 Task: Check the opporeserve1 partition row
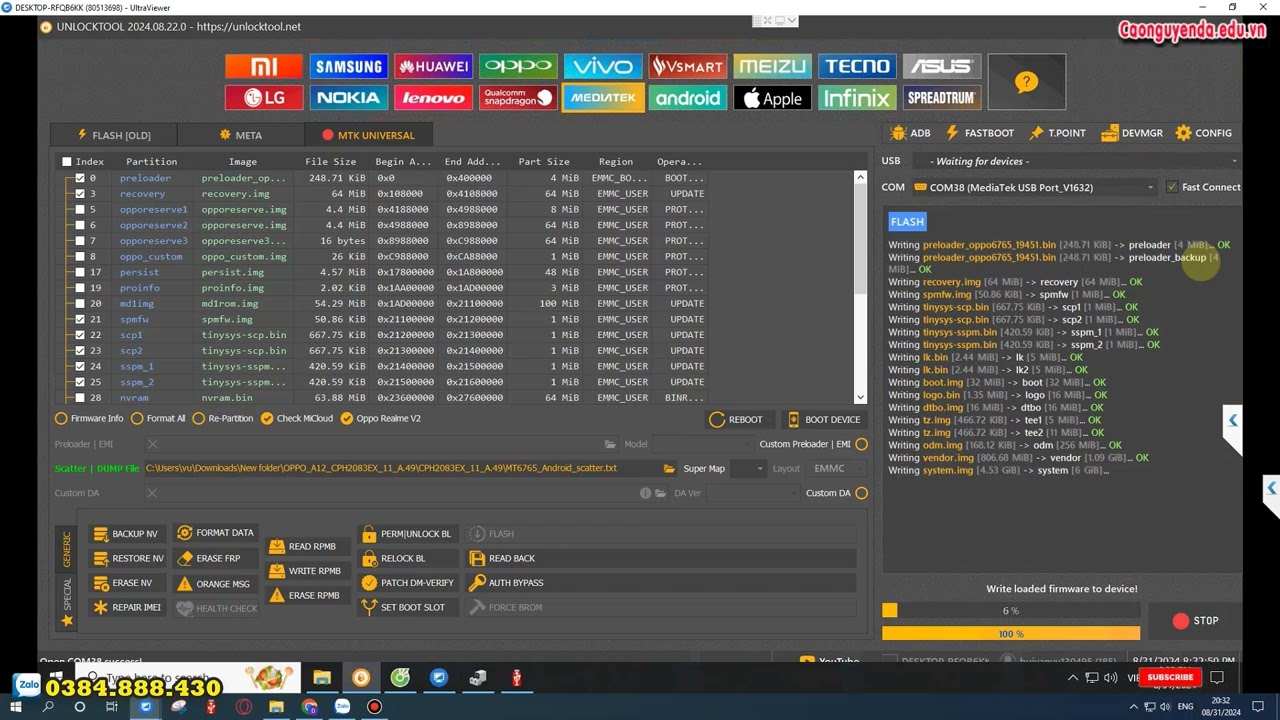80,210
